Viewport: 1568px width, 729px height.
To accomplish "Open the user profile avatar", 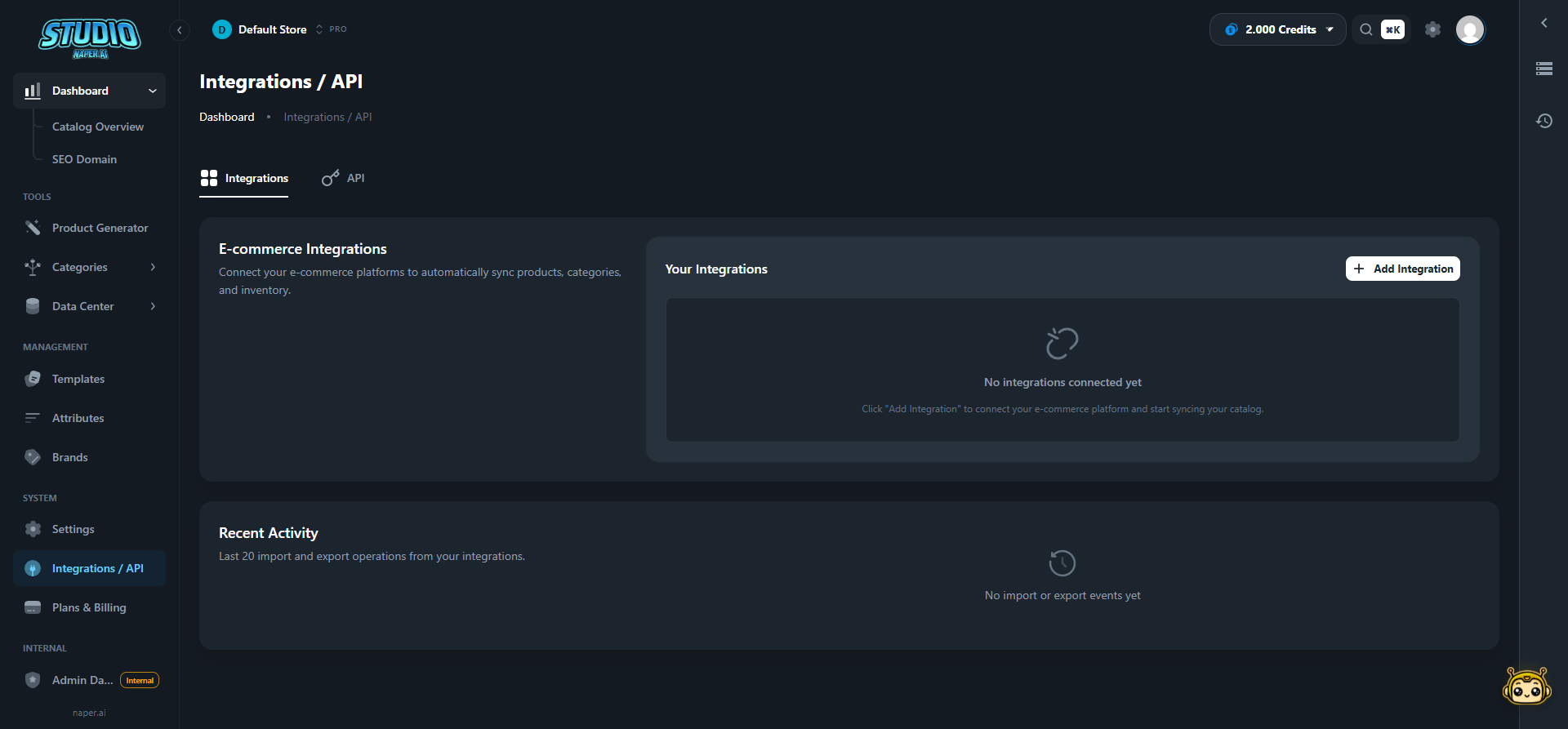I will [x=1470, y=29].
